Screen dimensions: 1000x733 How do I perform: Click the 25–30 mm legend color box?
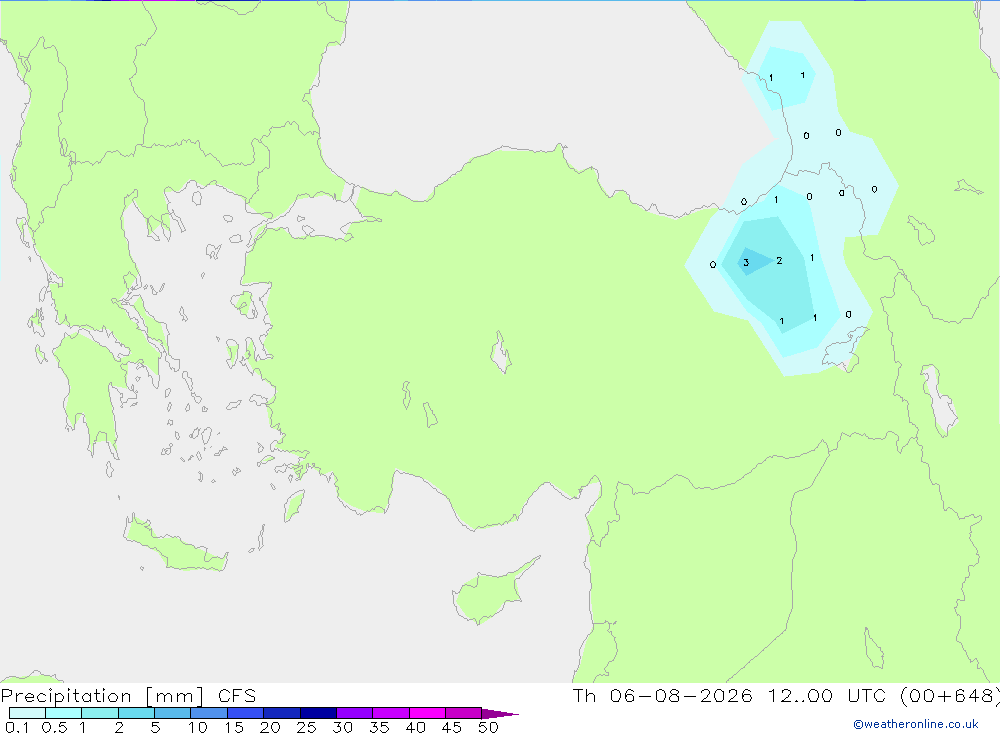coord(318,713)
